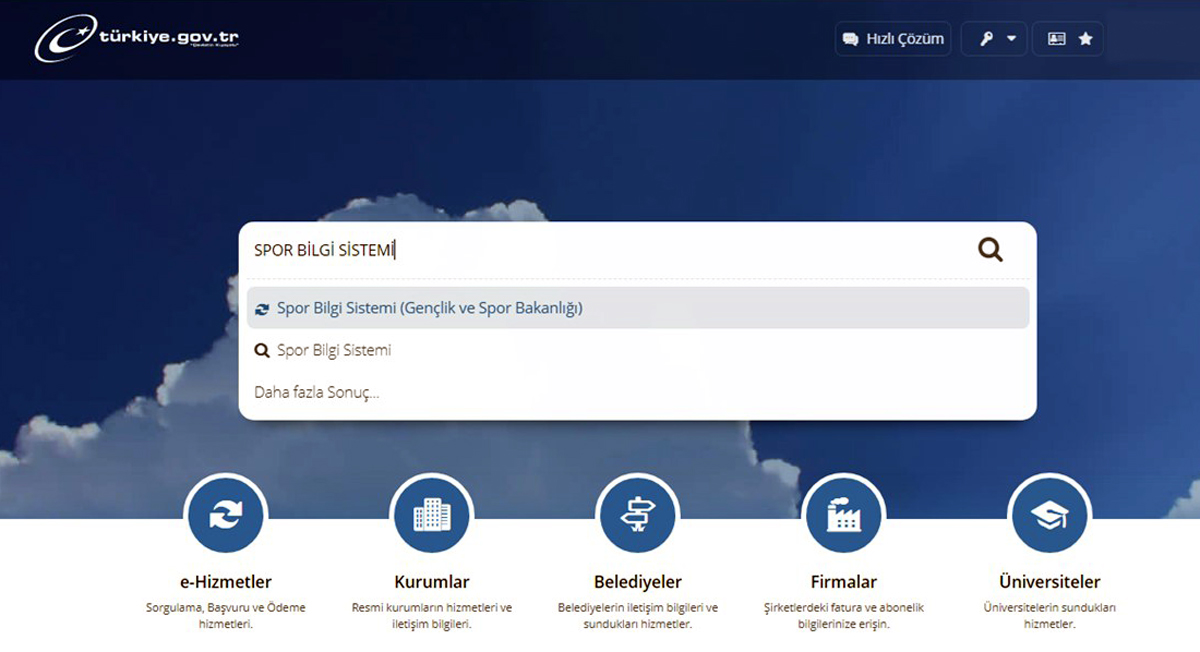Go to the e-Hizmetler heading link

coord(226,582)
